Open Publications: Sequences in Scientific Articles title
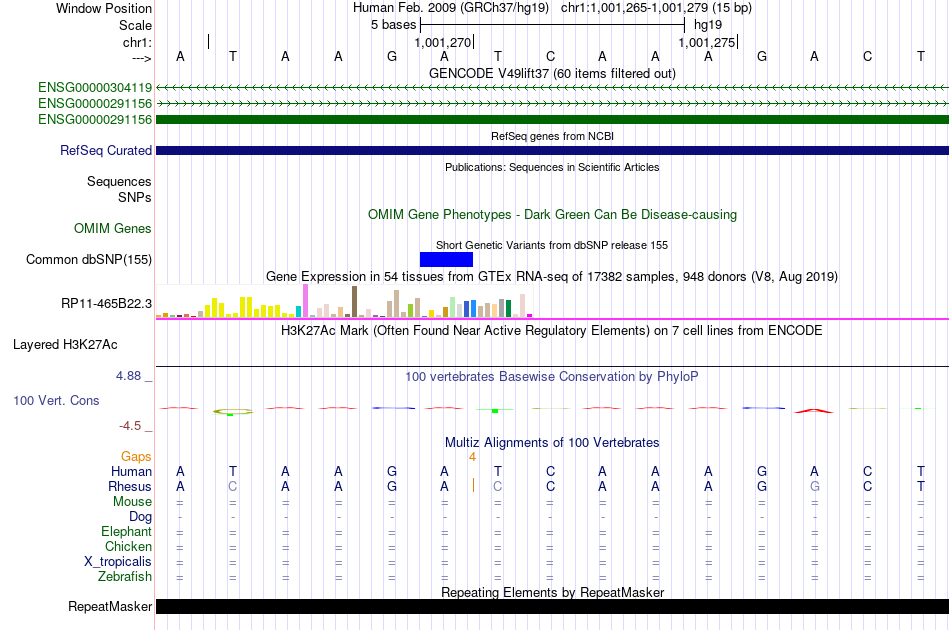The width and height of the screenshot is (950, 630). (552, 167)
